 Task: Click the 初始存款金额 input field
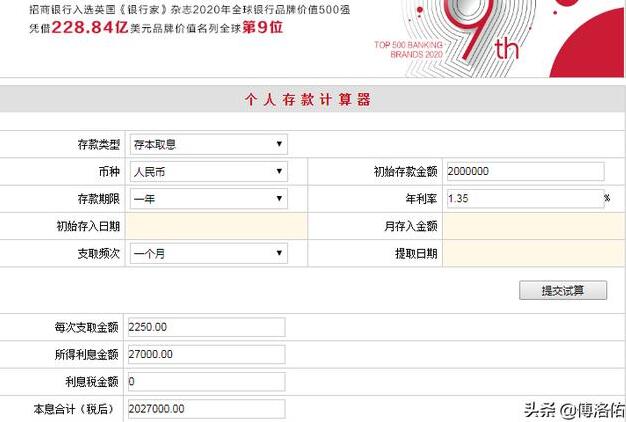[525, 171]
